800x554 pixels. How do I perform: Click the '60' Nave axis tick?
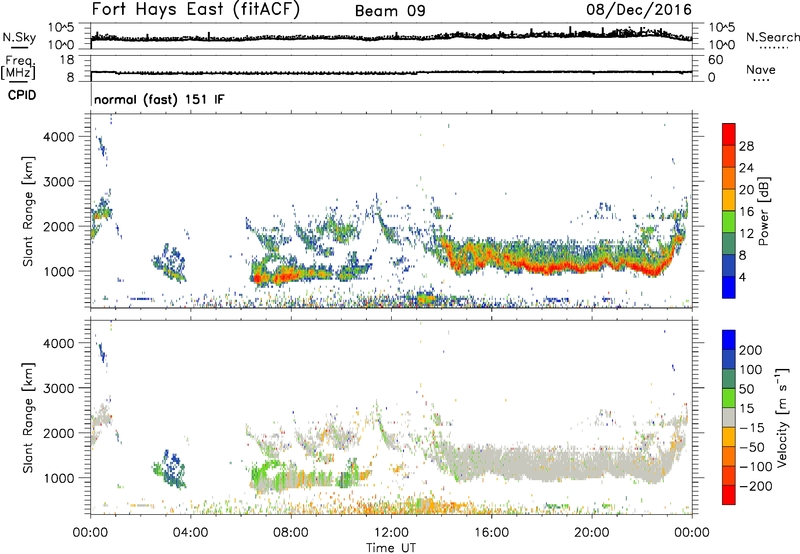[716, 60]
